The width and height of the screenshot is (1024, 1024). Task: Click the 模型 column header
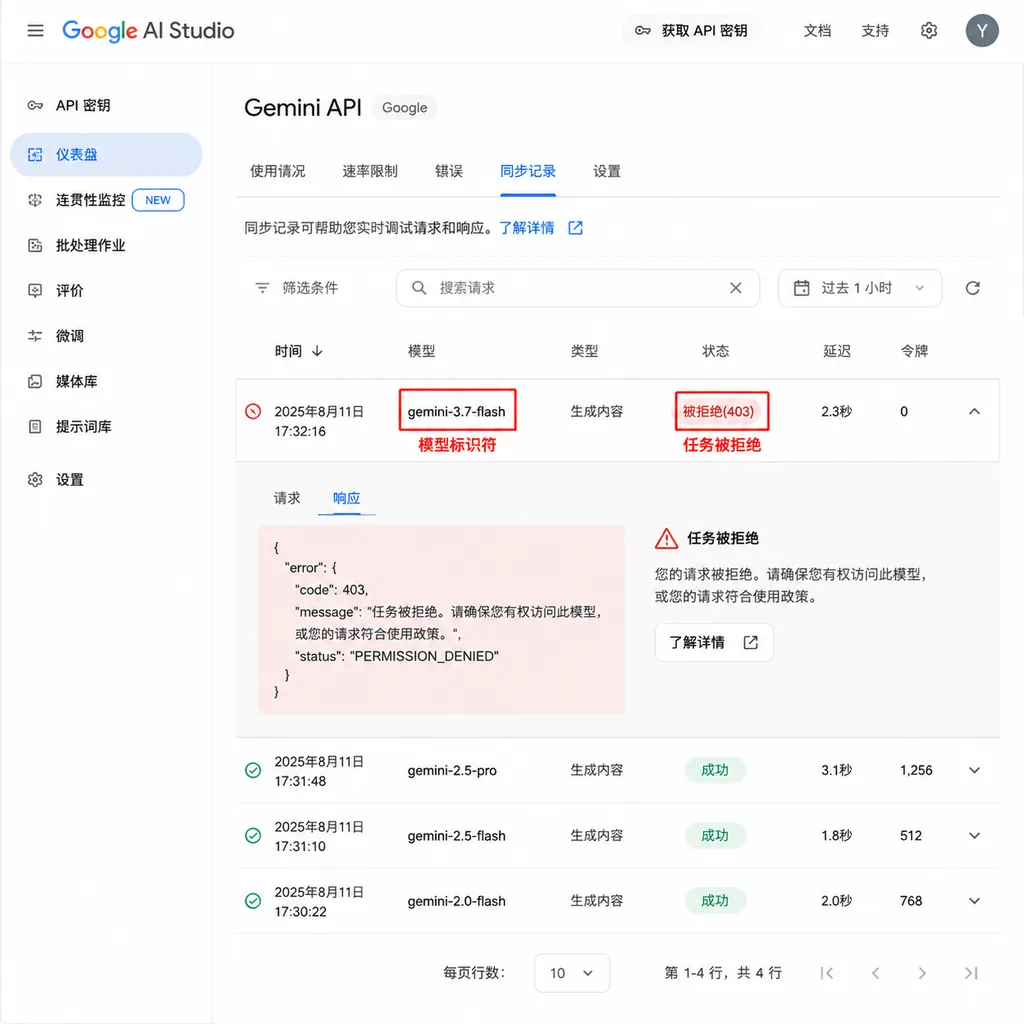tap(421, 351)
